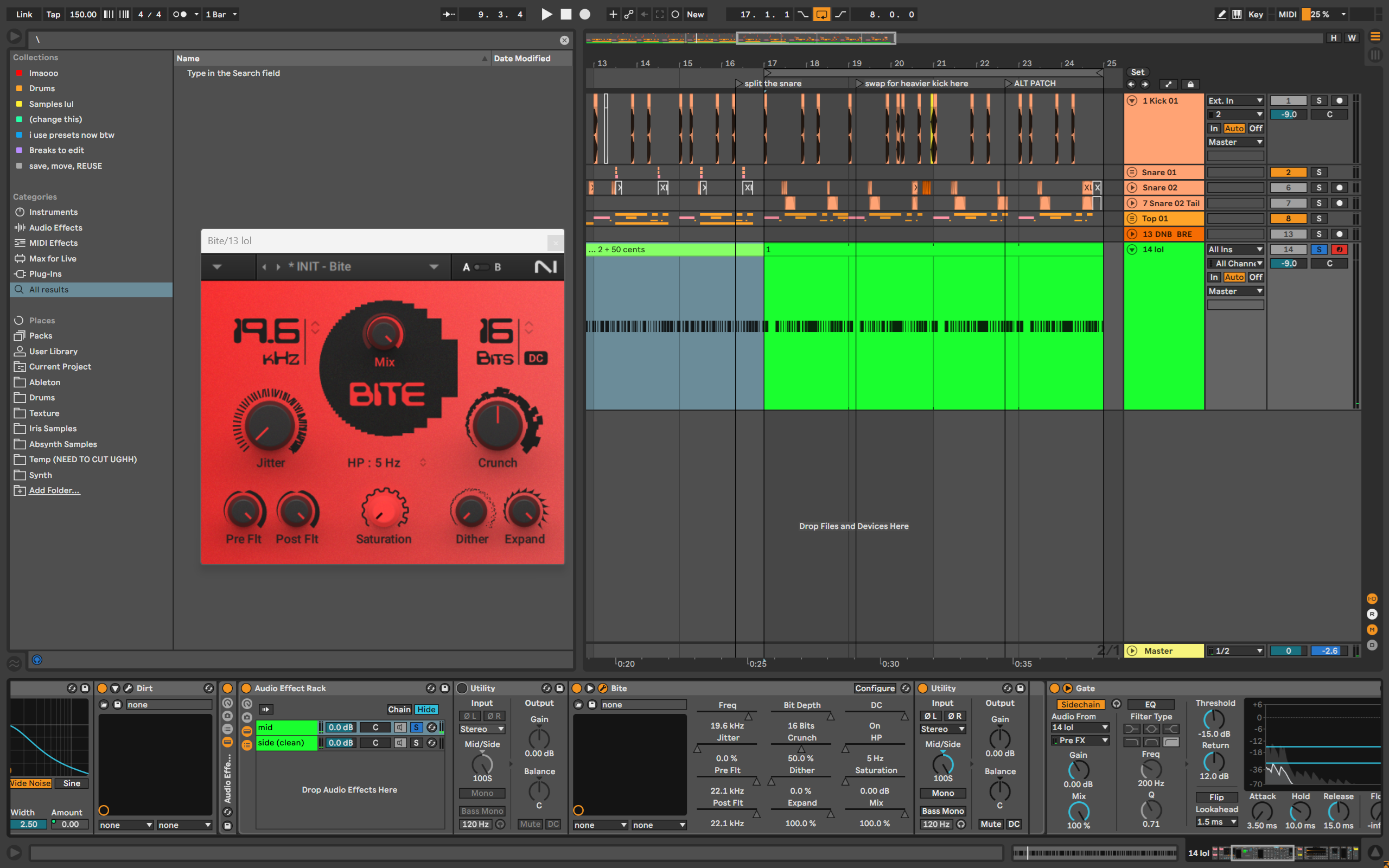Jump to next locator arrow
The height and width of the screenshot is (868, 1389).
pos(1145,85)
